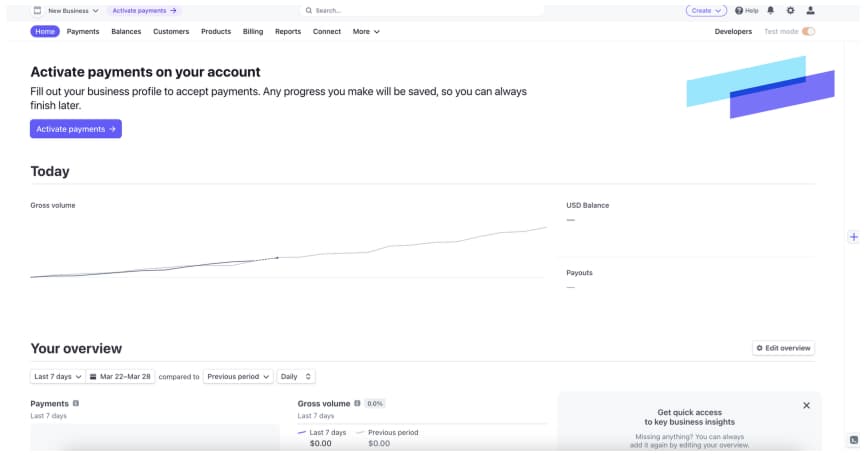Open the Last 7 days dropdown
This screenshot has height=455, width=864.
[x=58, y=377]
